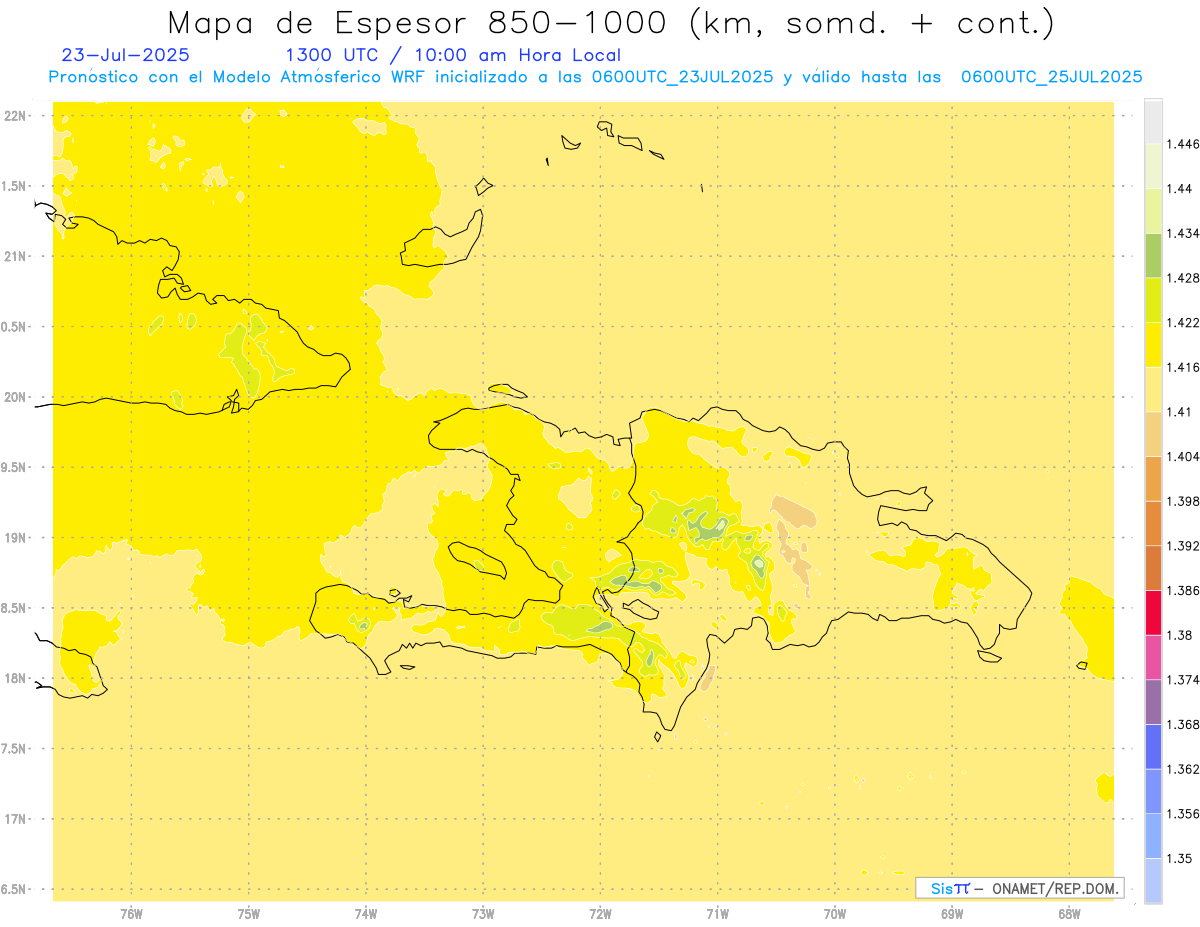
Task: Select the purple swatch between 1.368 and 1.374
Action: point(1153,702)
